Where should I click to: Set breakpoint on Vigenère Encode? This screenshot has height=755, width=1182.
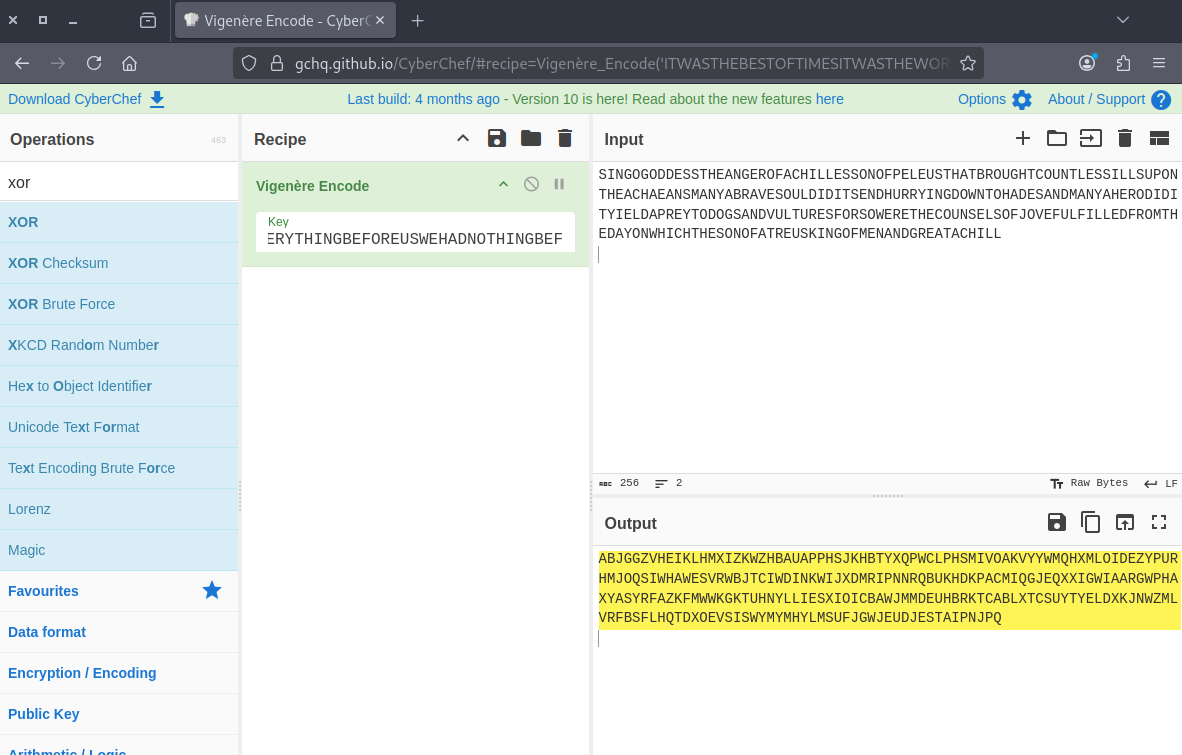click(x=559, y=184)
